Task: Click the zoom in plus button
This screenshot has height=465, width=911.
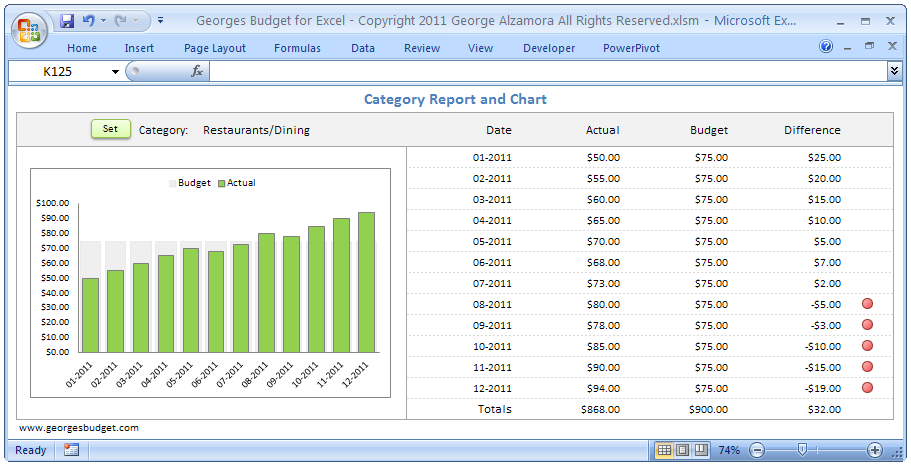Action: (875, 450)
